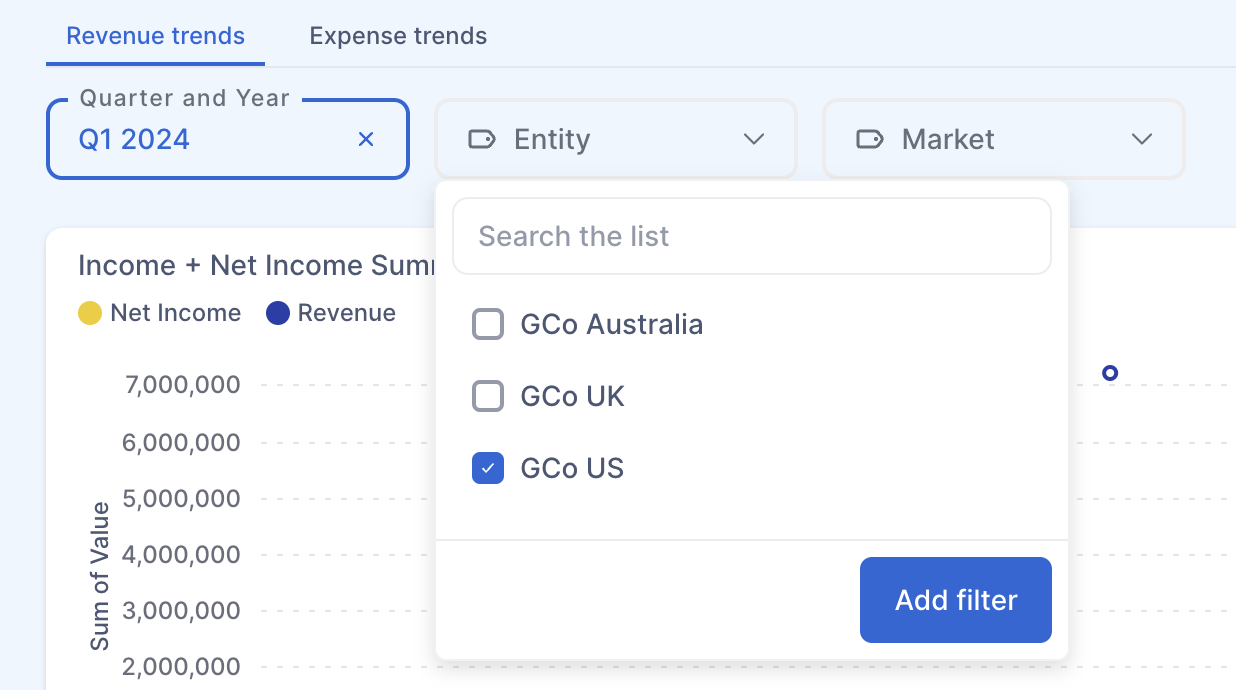Viewport: 1236px width, 690px height.
Task: Enable the GCo UK checkbox
Action: 488,397
